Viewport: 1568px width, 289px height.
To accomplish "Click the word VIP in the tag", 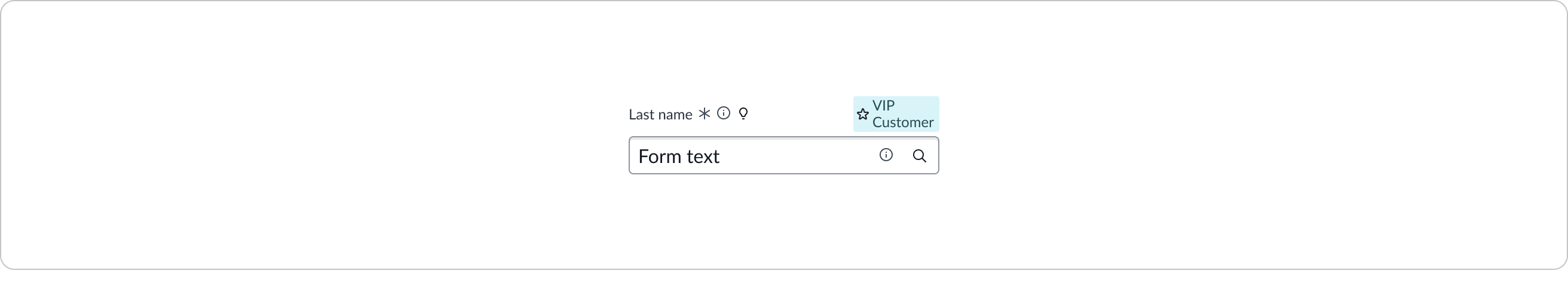I will (883, 105).
